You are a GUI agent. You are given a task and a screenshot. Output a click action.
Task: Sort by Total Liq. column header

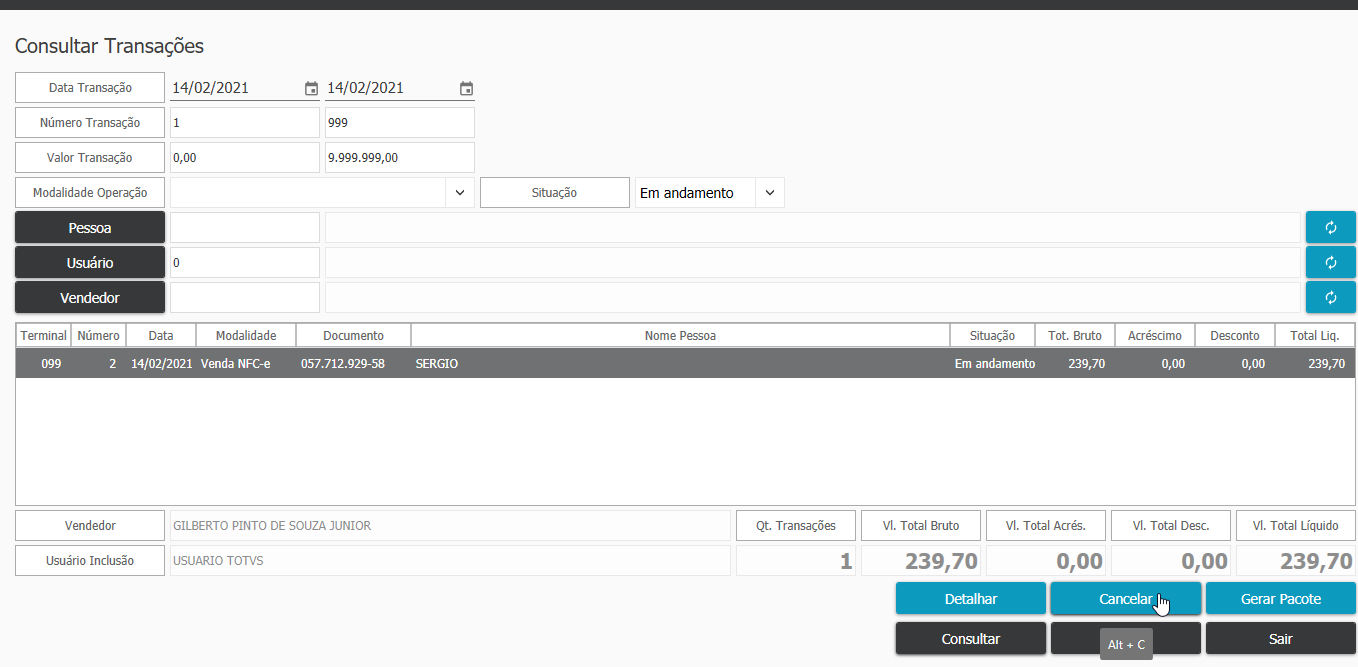(1315, 335)
